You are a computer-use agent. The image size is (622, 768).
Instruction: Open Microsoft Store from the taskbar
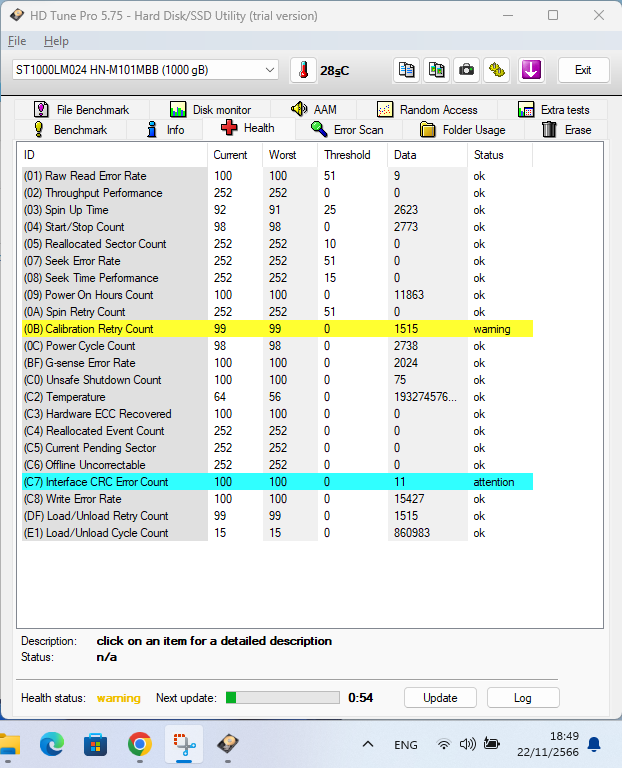(x=96, y=744)
